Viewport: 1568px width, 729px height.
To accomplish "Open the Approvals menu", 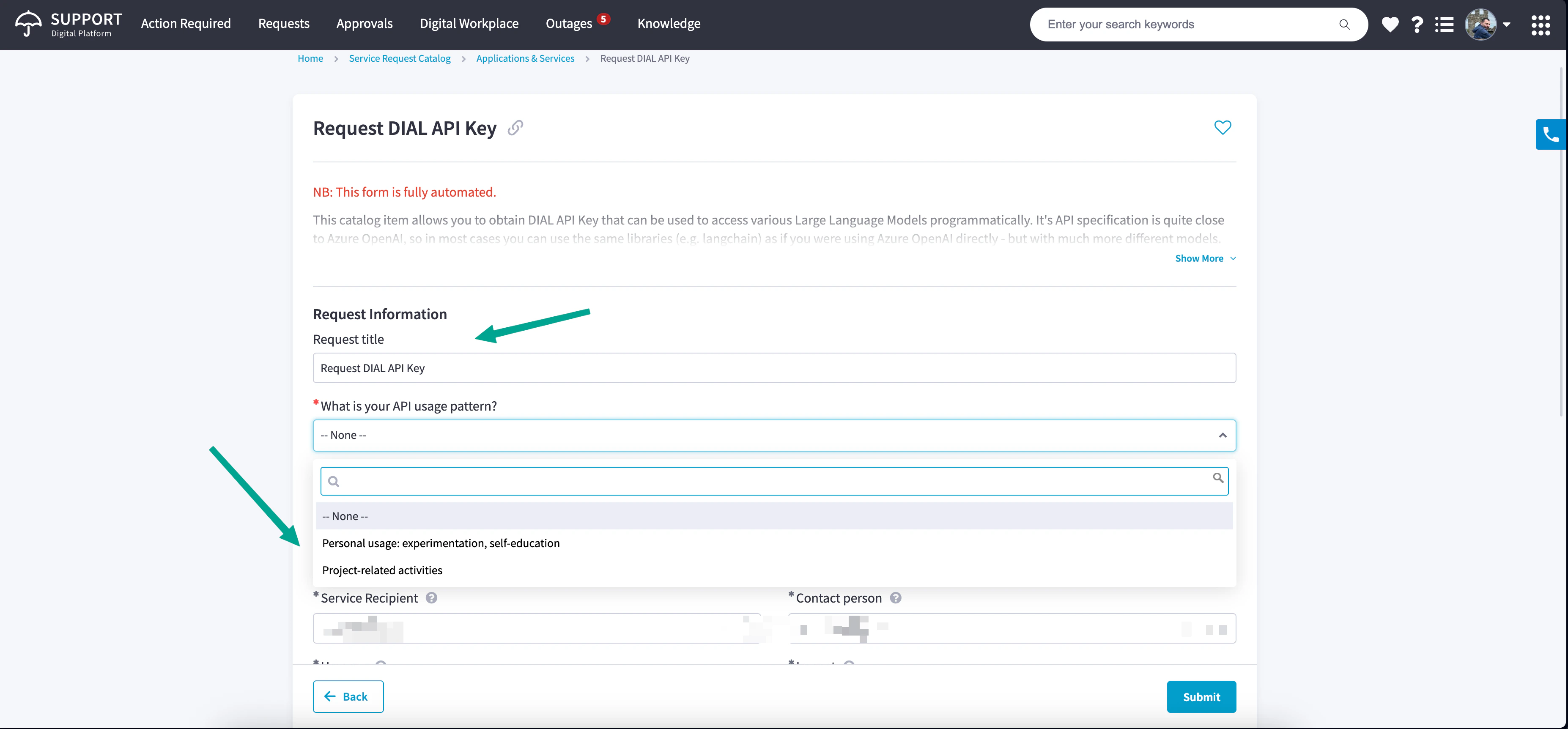I will tap(364, 23).
